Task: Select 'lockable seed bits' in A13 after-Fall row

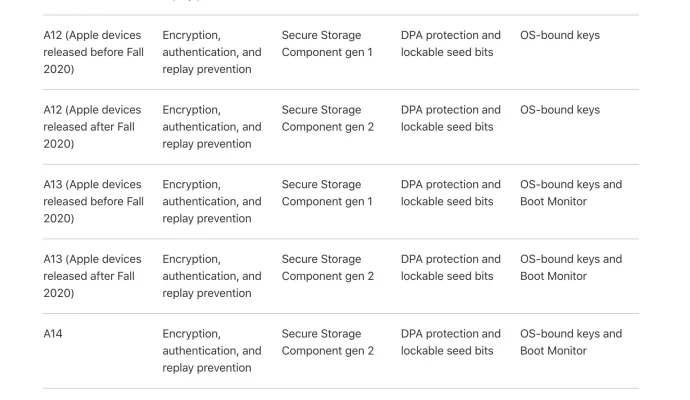Action: click(x=447, y=276)
